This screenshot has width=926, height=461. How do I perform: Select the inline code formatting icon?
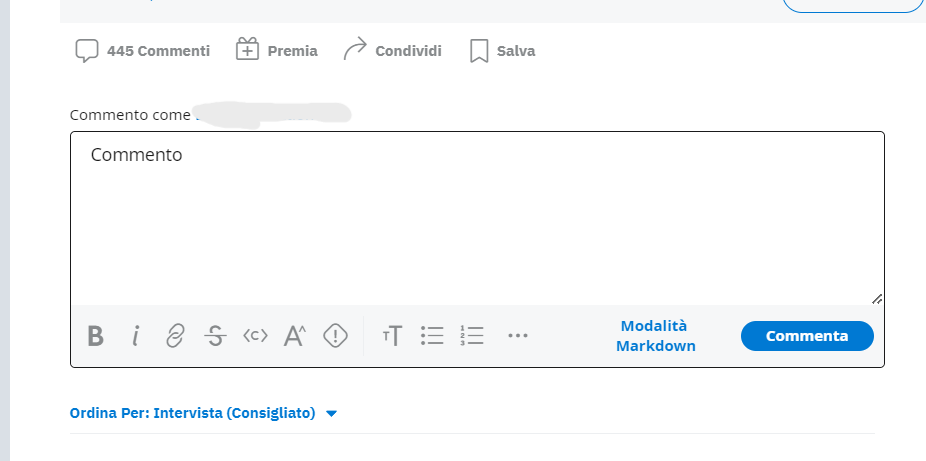pyautogui.click(x=255, y=336)
